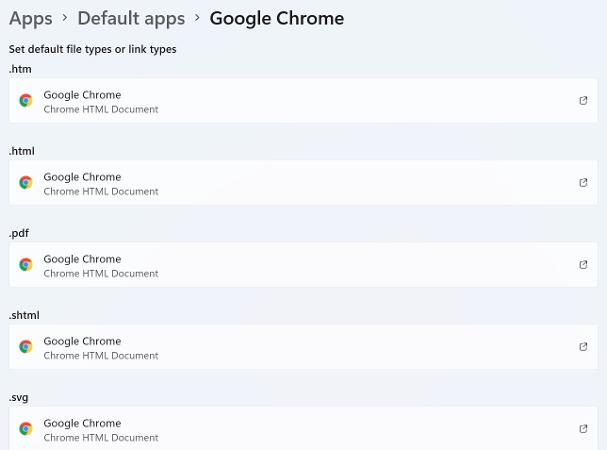Click 'Set default file types or link types' heading
The height and width of the screenshot is (450, 607).
click(93, 50)
